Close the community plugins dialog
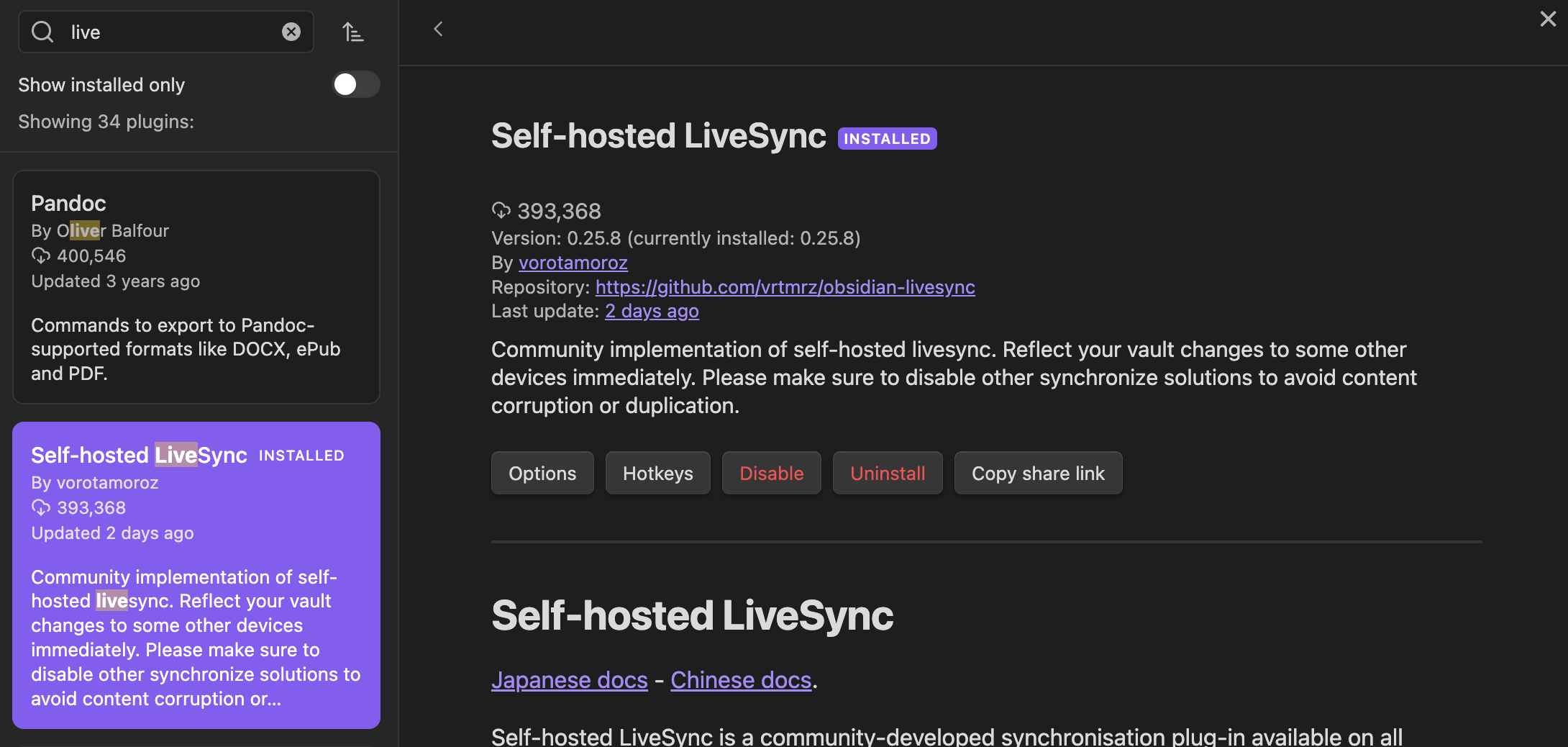The width and height of the screenshot is (1568, 747). pyautogui.click(x=1548, y=19)
